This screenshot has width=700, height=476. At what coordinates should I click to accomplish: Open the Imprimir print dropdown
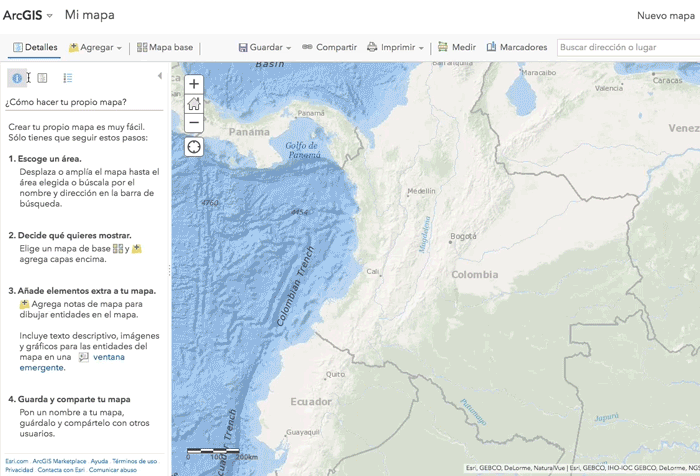click(396, 47)
